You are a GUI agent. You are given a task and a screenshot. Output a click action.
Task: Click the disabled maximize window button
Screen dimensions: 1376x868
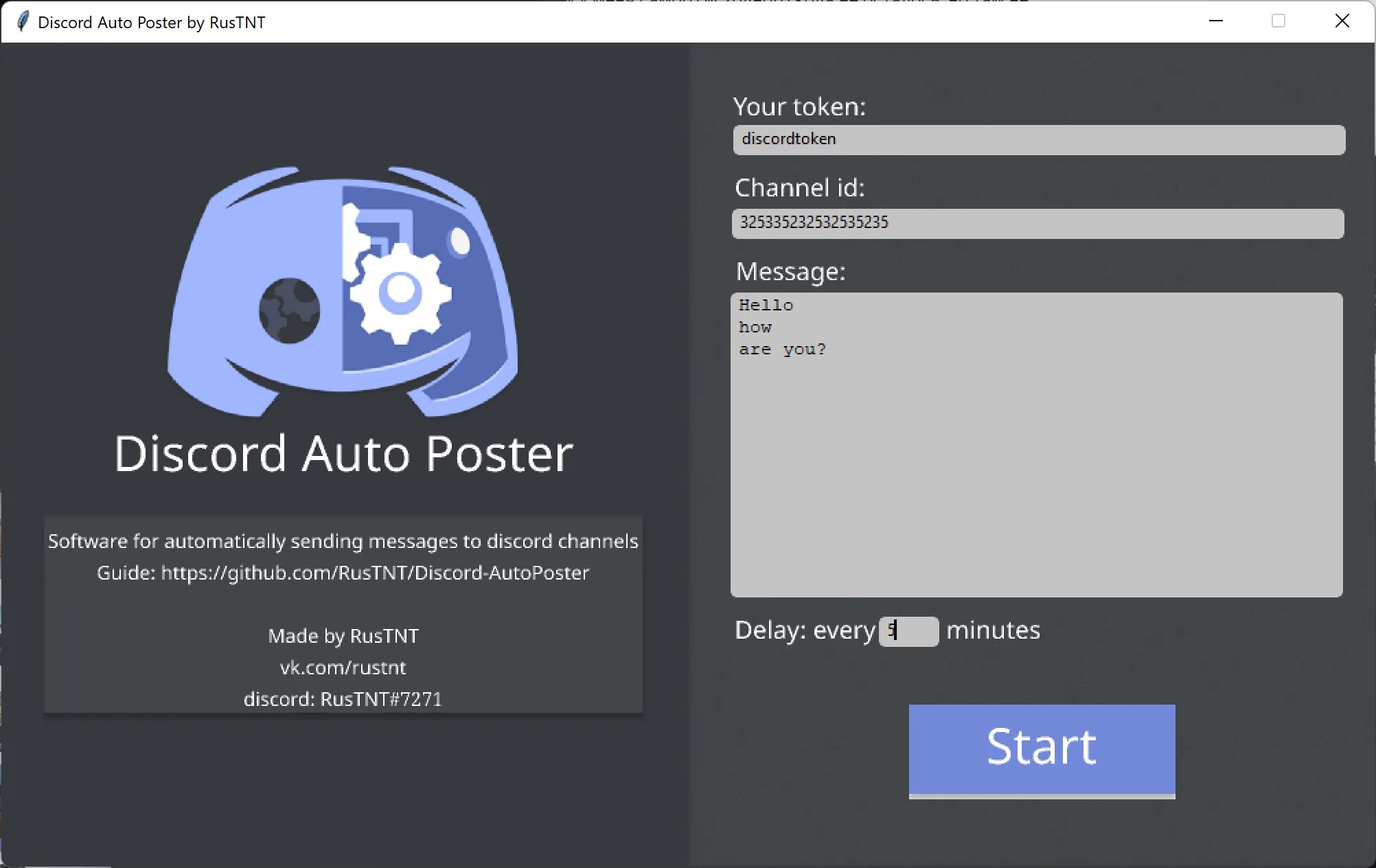coord(1278,21)
